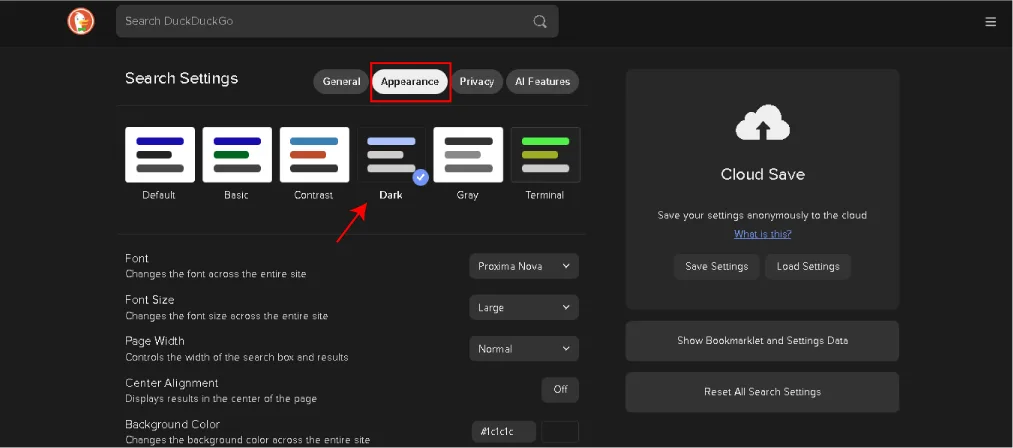Click the Font Size setting label

point(149,300)
